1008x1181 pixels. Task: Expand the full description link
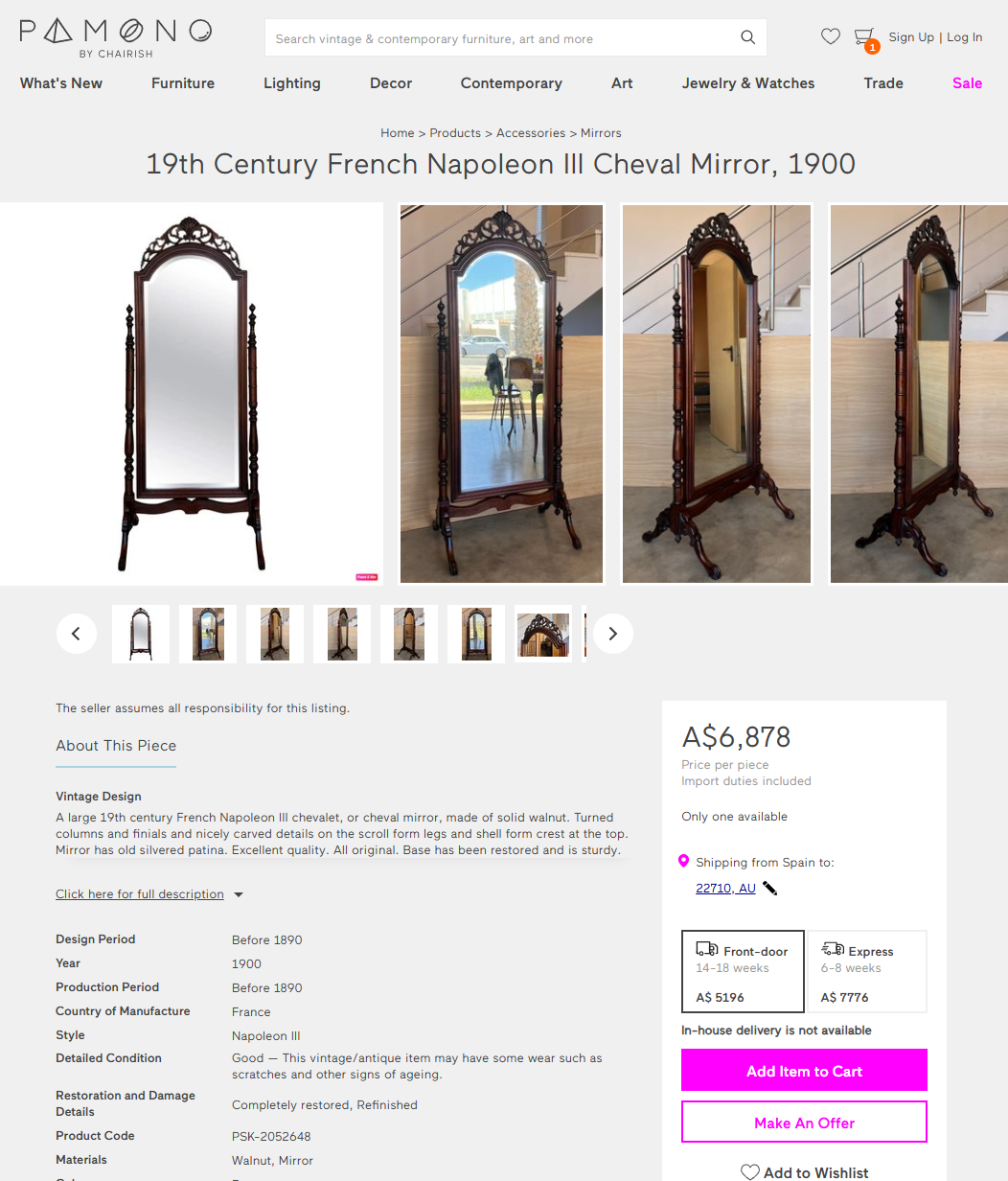140,894
